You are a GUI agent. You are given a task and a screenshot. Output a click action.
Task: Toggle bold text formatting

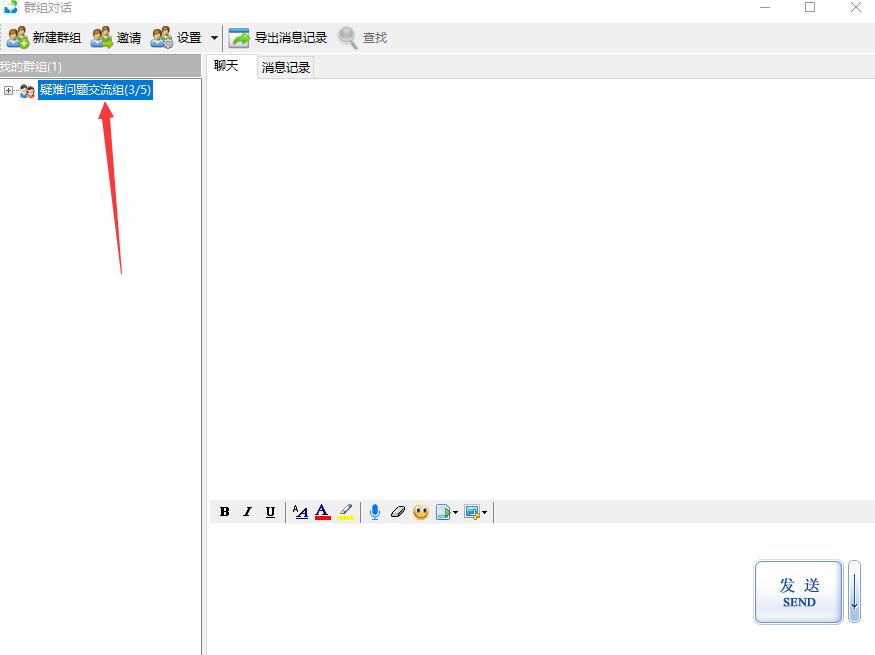tap(224, 512)
